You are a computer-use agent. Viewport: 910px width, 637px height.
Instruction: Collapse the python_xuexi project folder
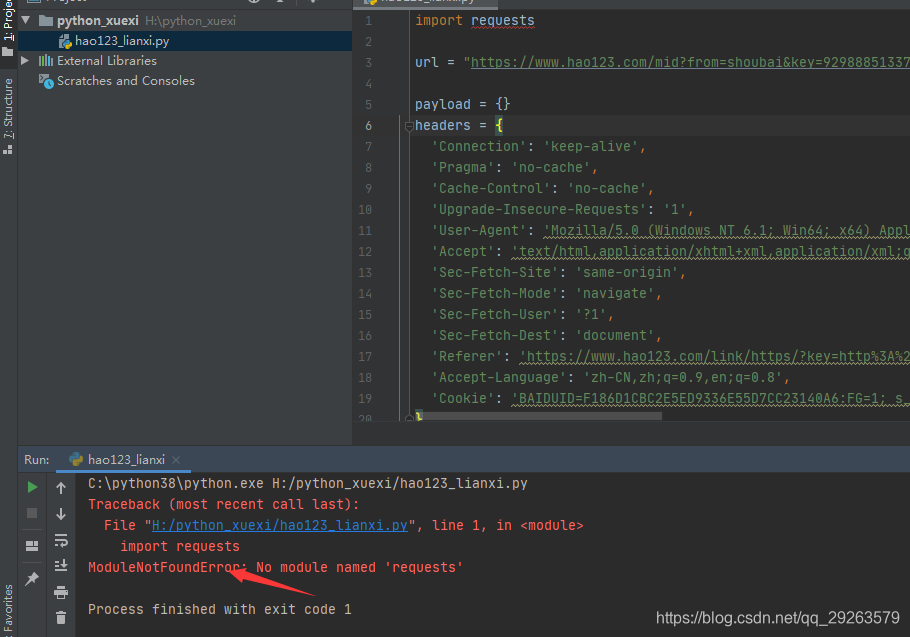26,20
